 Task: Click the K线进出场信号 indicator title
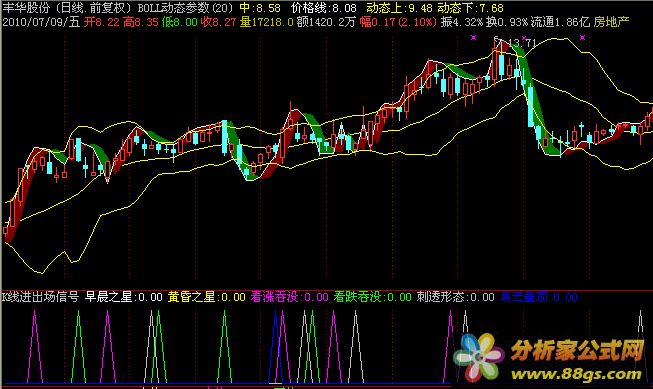[40, 297]
